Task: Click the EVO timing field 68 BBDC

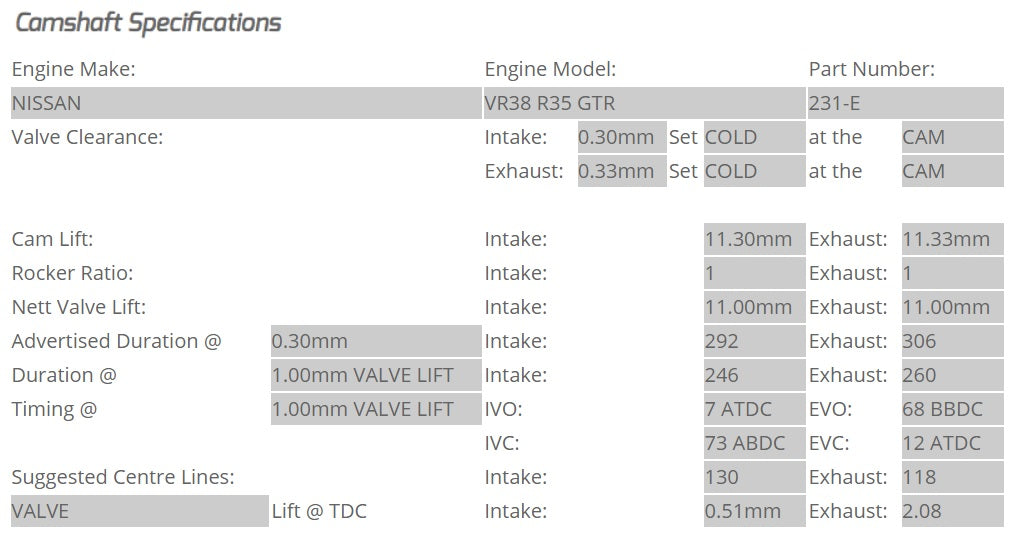Action: coord(952,409)
